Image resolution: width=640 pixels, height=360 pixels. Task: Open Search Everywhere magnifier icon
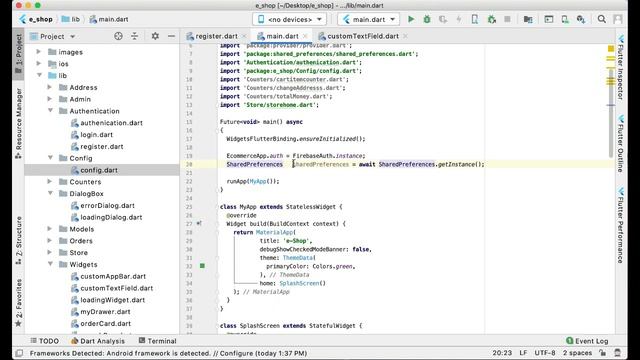point(602,19)
